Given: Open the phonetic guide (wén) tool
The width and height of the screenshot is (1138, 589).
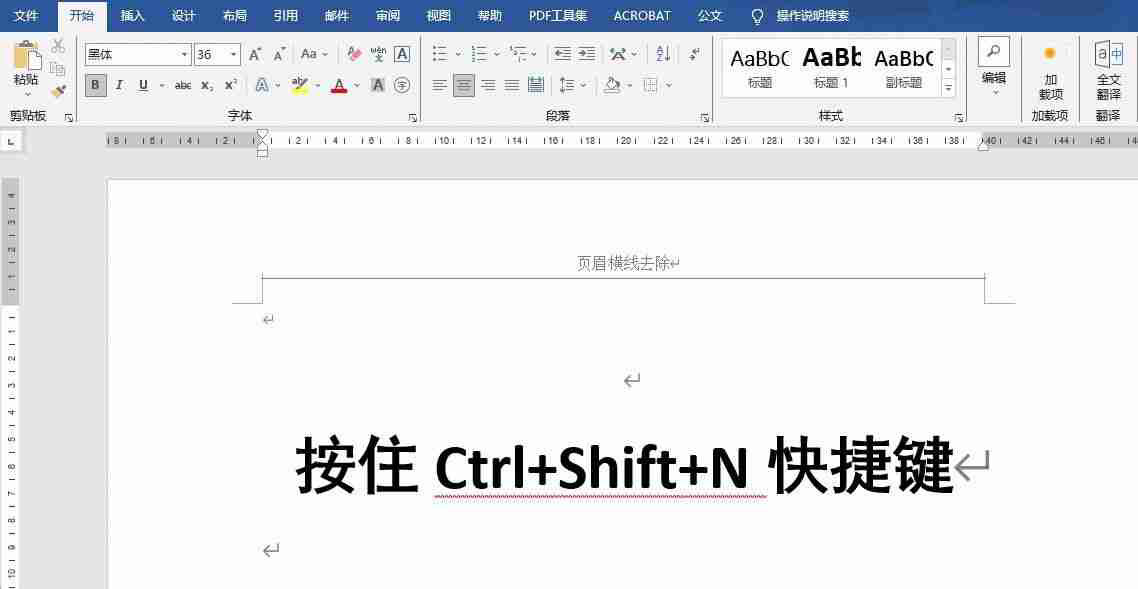Looking at the screenshot, I should 378,54.
